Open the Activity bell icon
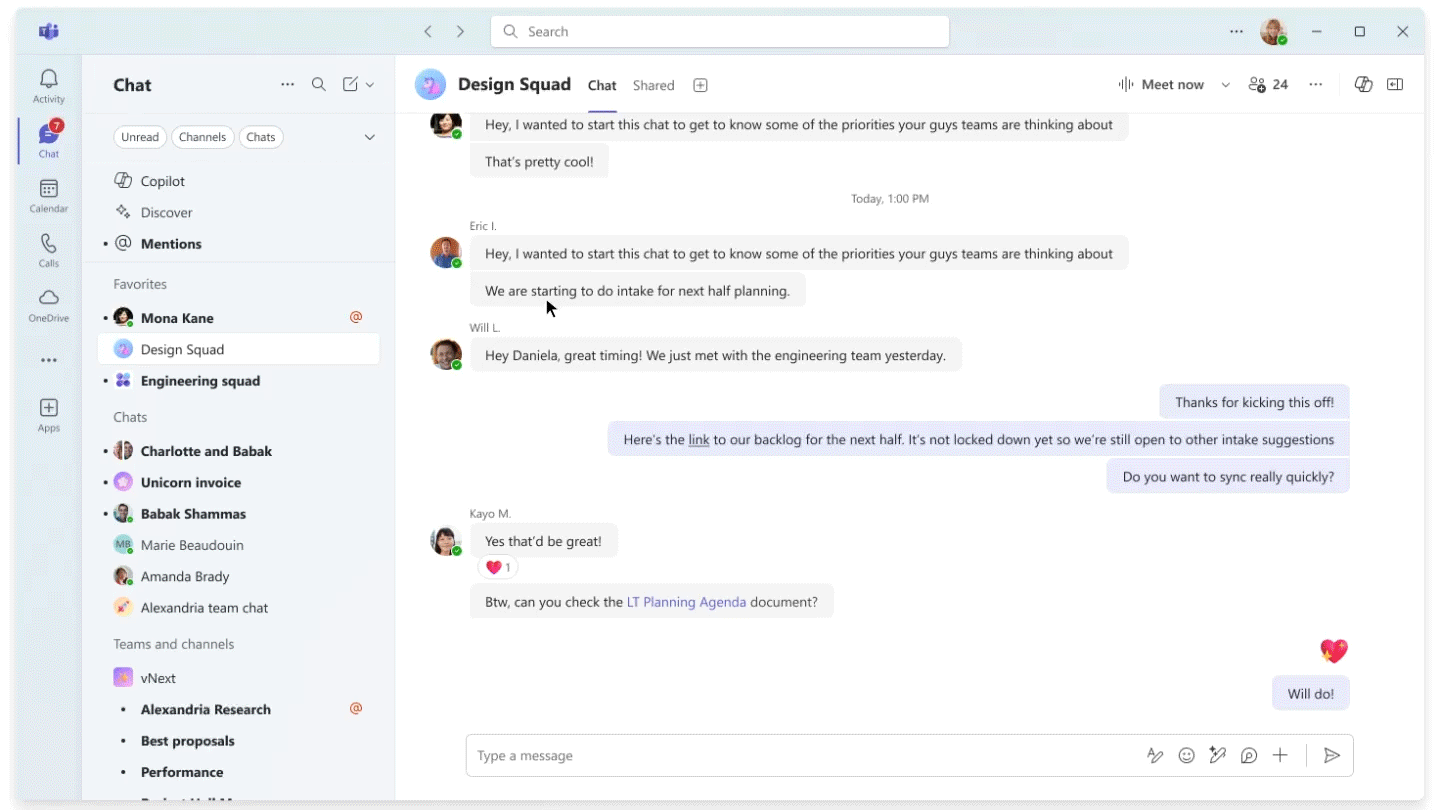 48,85
